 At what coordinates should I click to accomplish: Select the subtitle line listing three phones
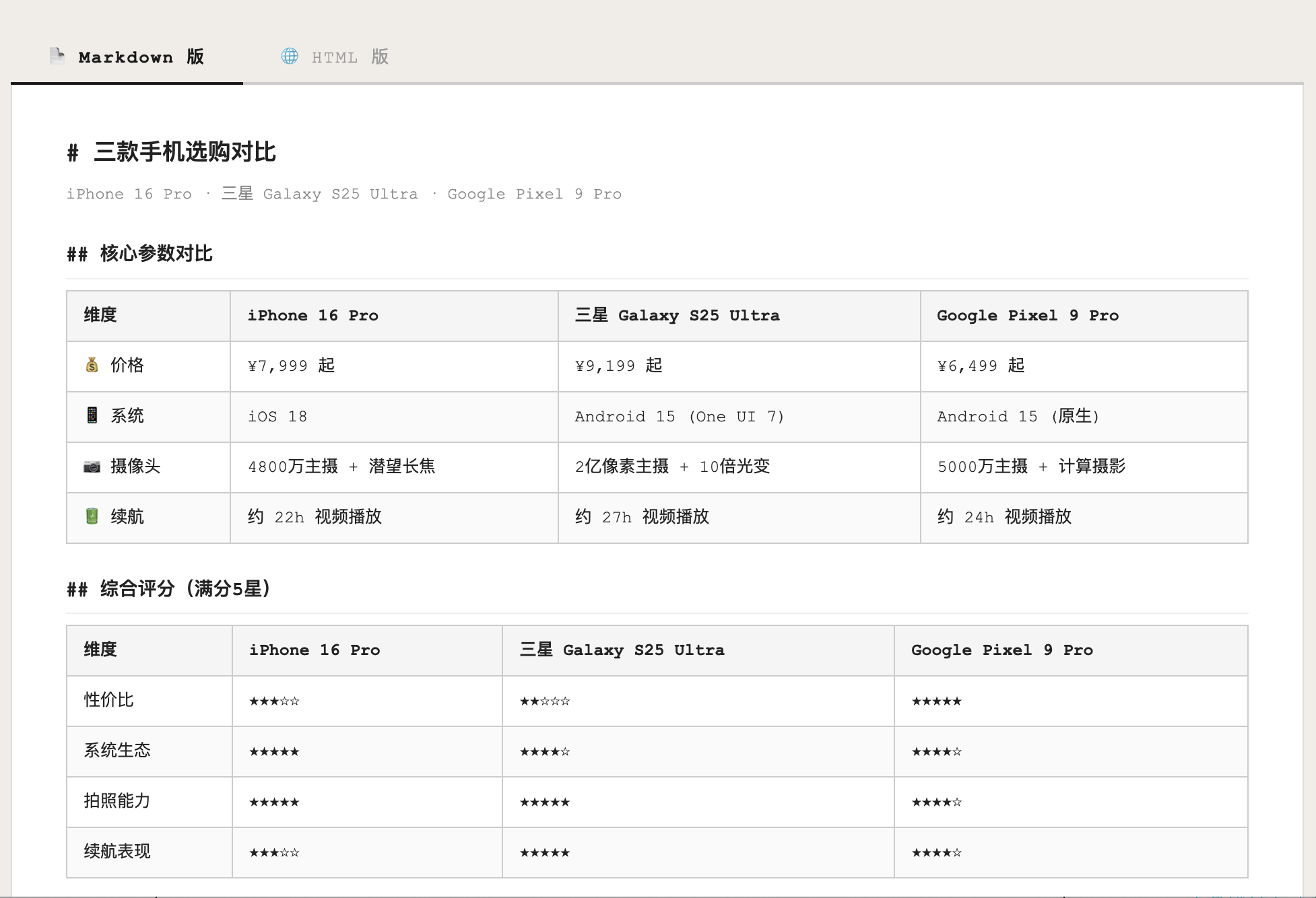pyautogui.click(x=343, y=194)
